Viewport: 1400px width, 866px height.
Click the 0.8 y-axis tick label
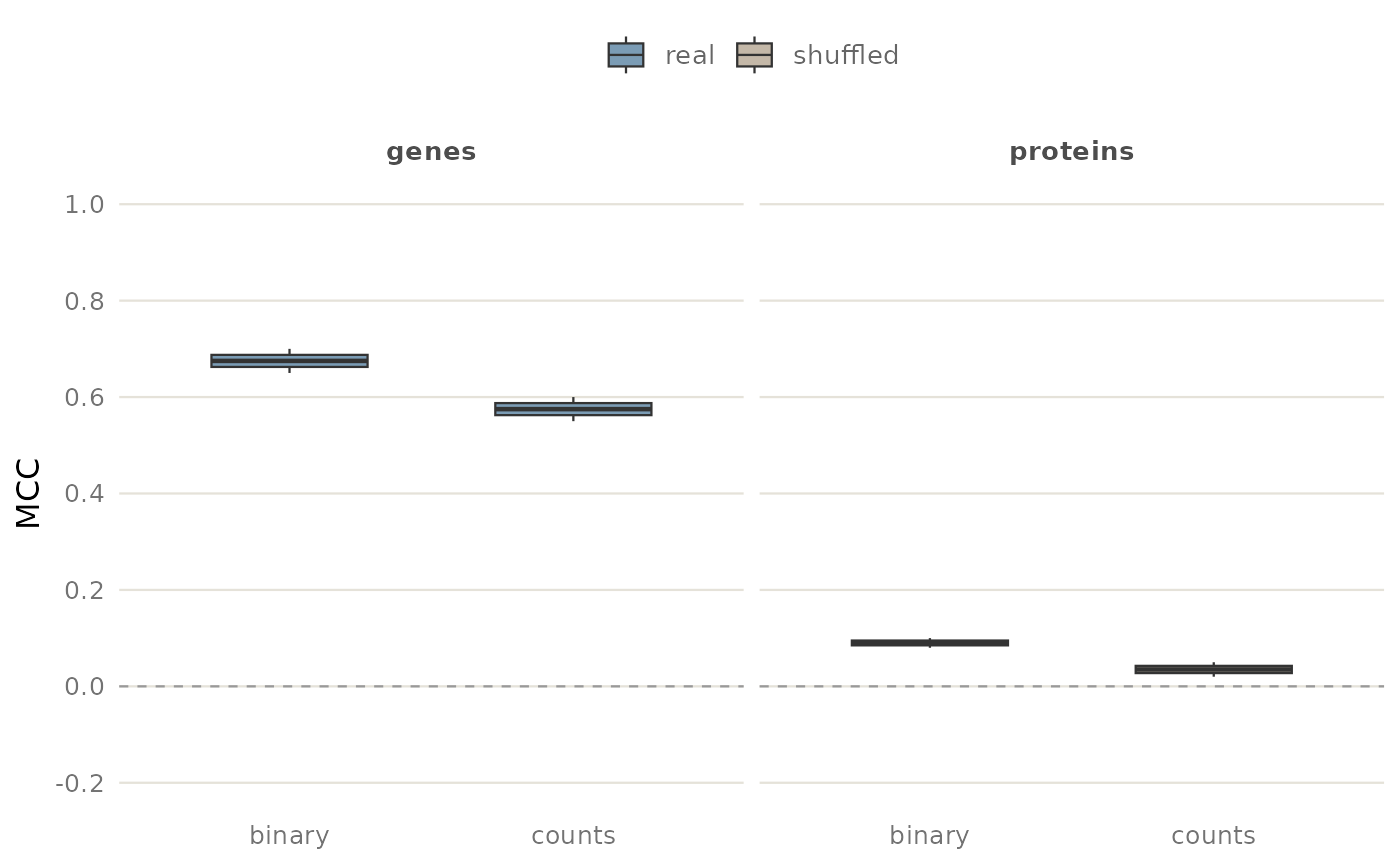tap(83, 301)
